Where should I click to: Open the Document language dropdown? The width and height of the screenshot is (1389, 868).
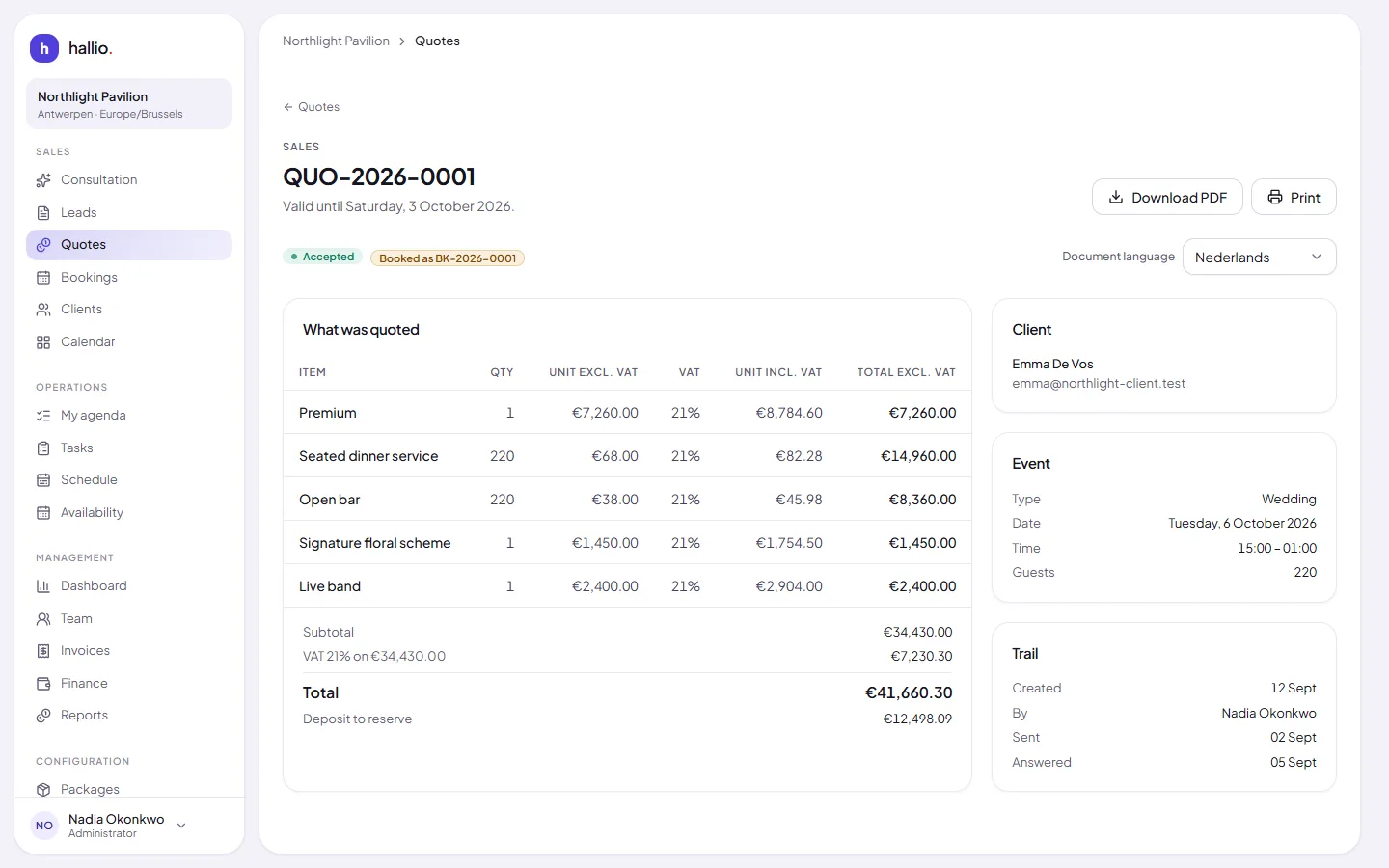click(1259, 258)
